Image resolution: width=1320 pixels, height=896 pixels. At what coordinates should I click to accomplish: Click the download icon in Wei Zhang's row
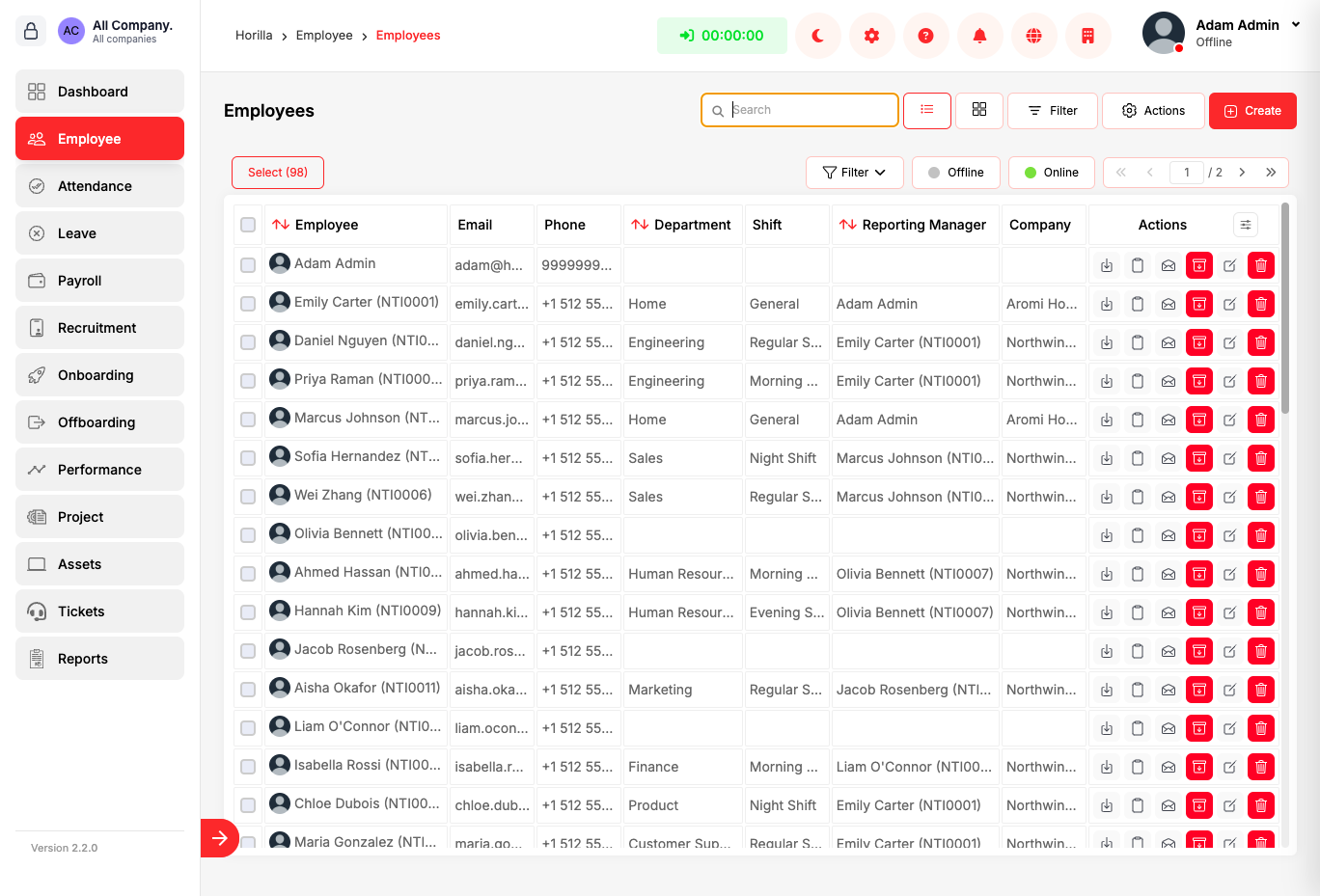[x=1107, y=497]
